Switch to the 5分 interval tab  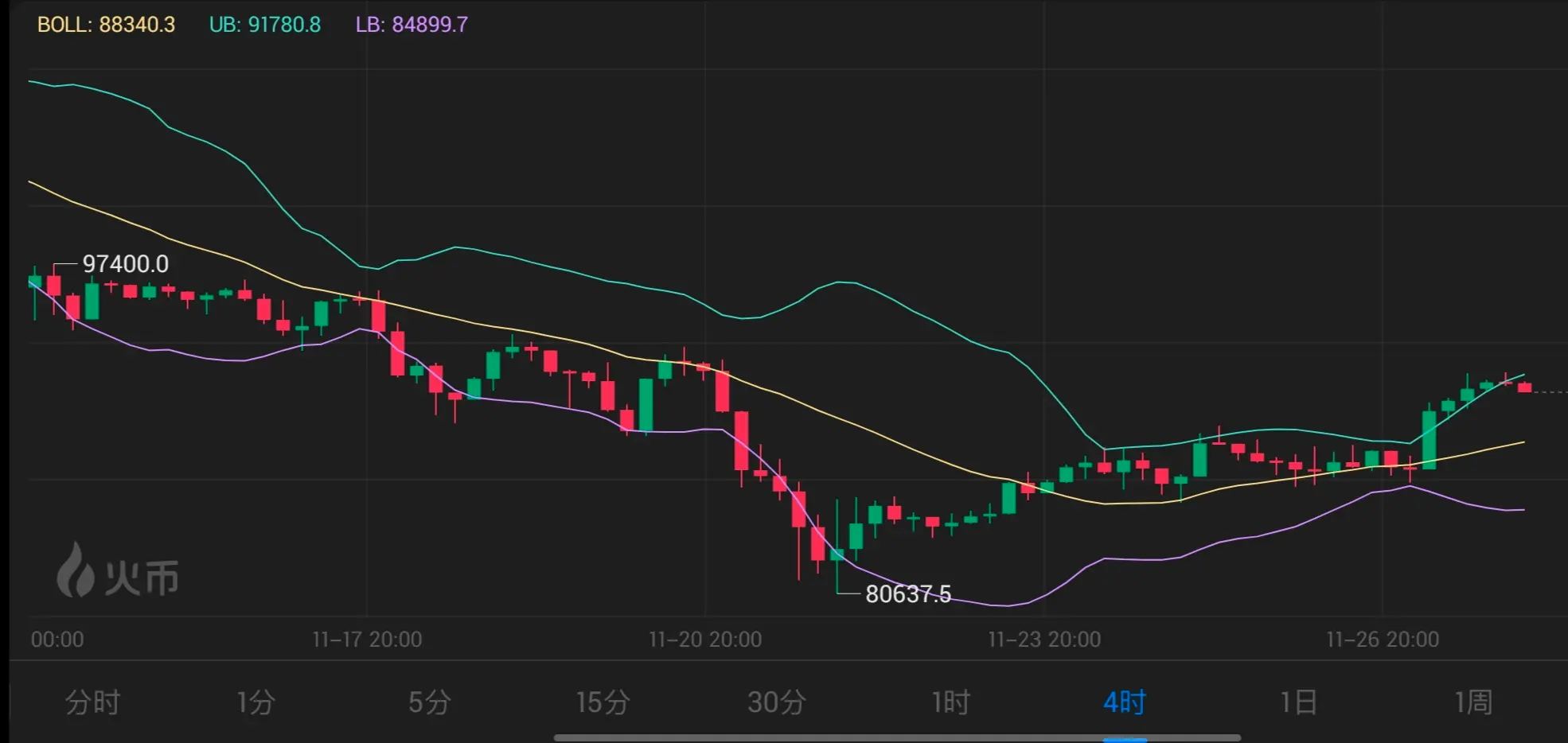430,702
